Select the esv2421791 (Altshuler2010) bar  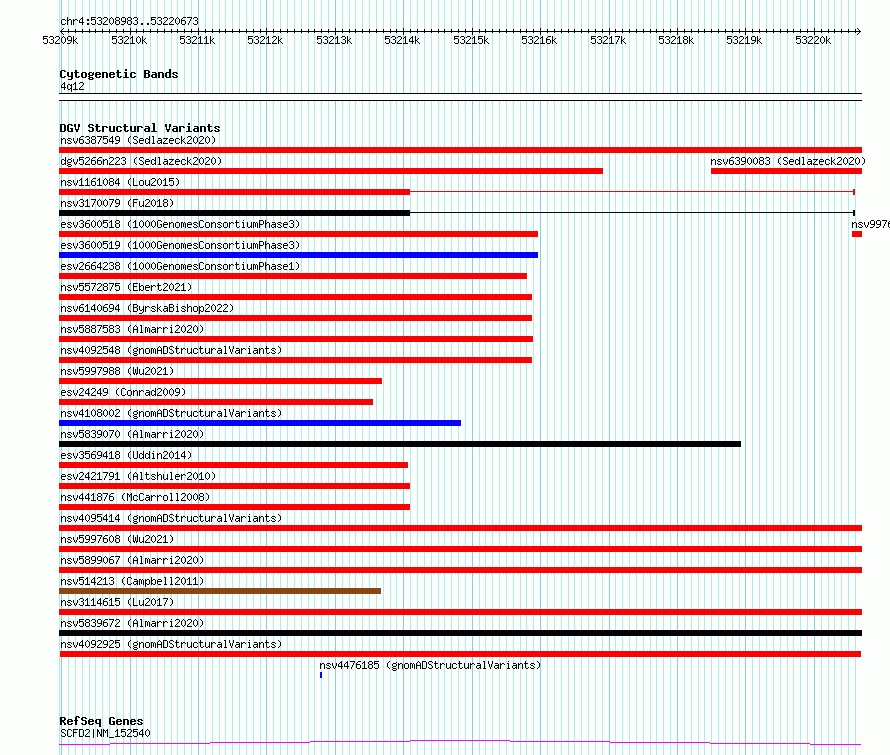tap(234, 486)
